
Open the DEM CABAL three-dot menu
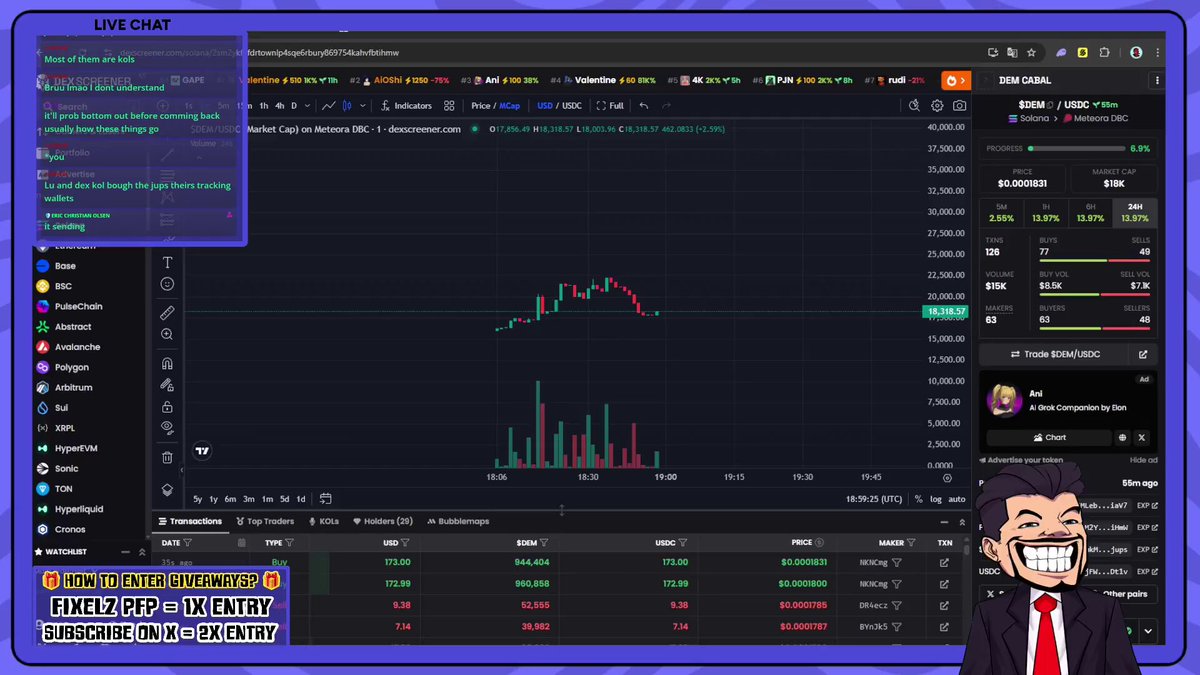tap(1158, 80)
